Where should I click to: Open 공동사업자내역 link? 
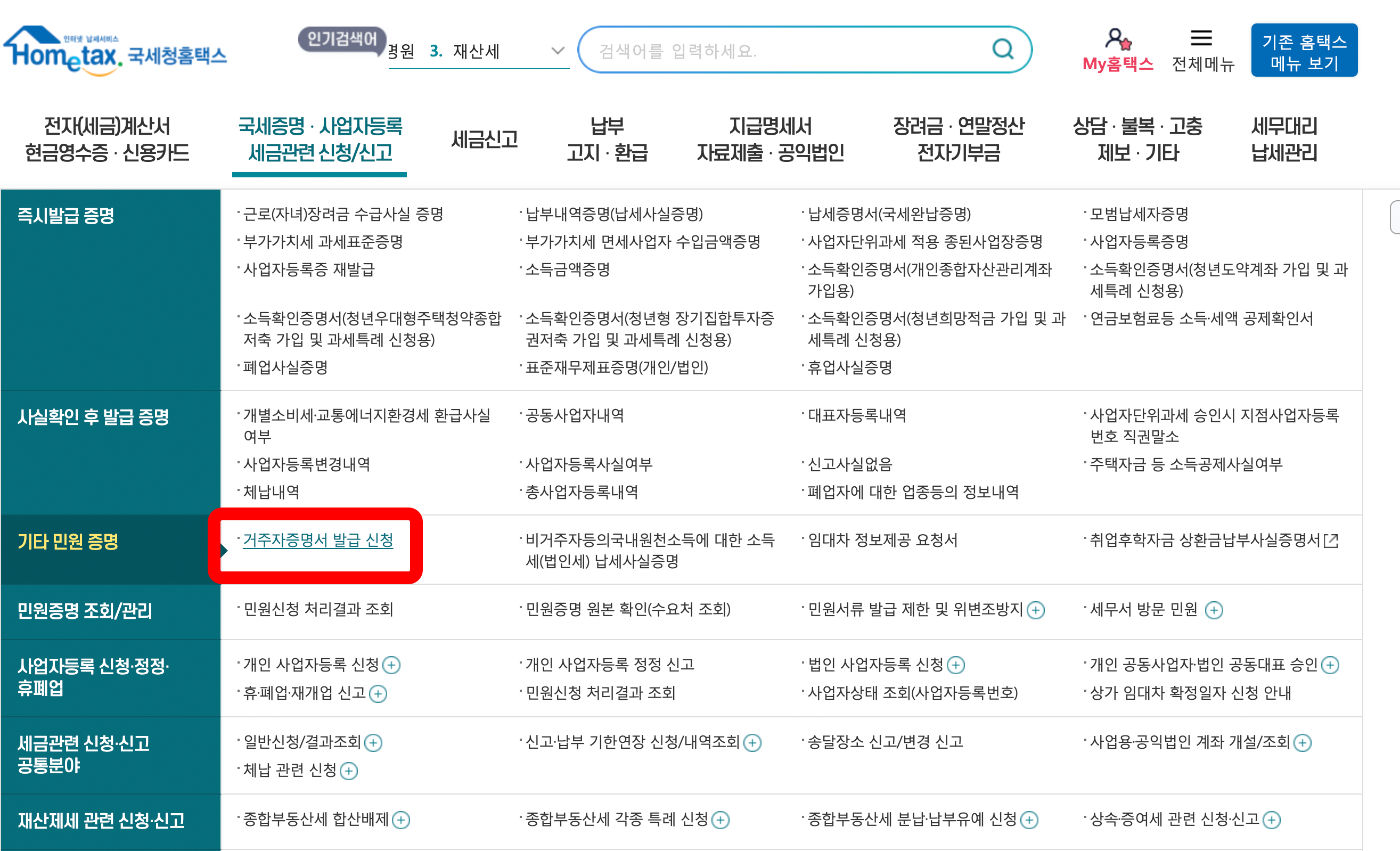tap(575, 416)
